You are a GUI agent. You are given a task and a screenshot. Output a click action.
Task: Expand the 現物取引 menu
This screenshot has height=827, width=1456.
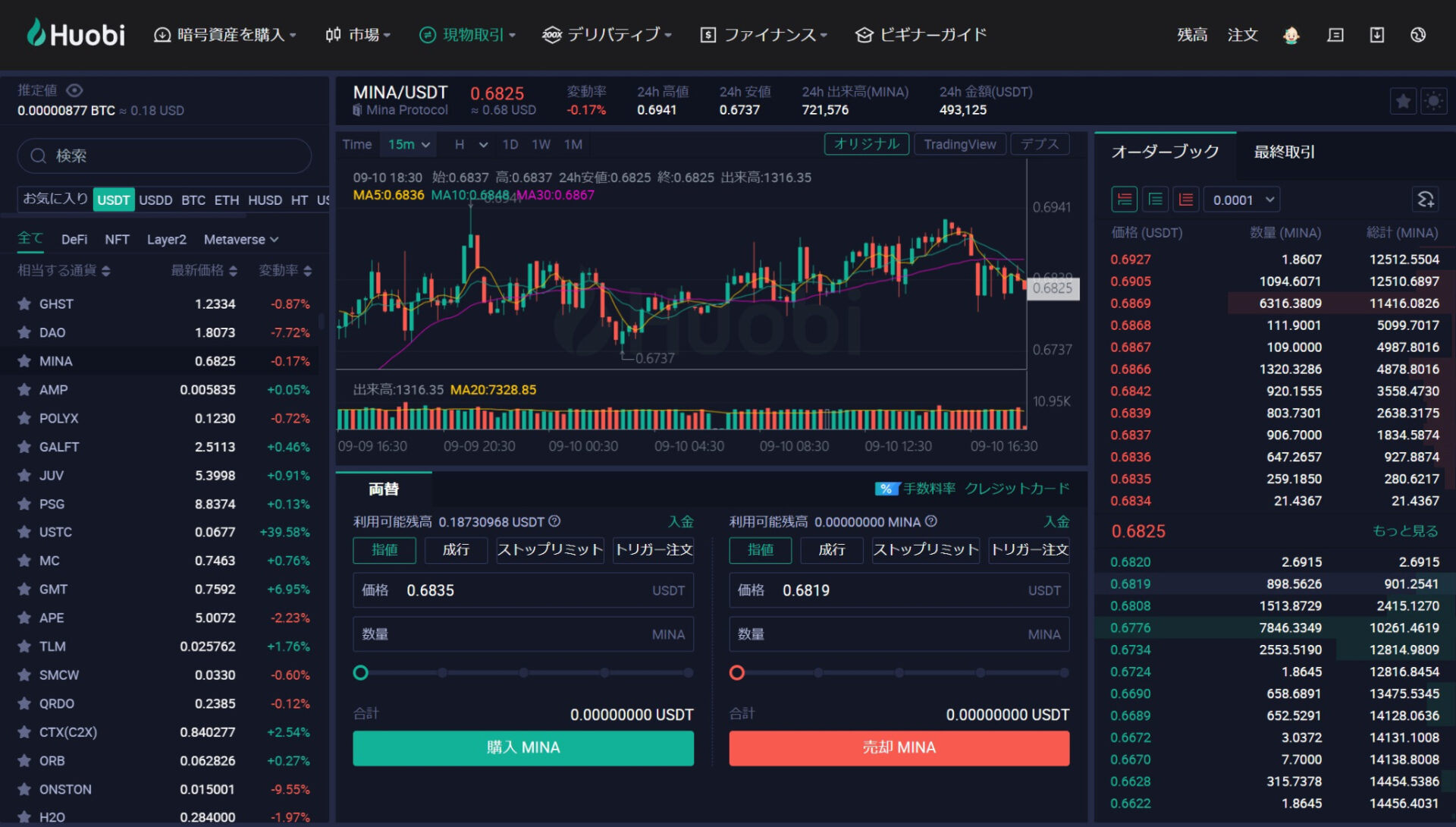(467, 35)
